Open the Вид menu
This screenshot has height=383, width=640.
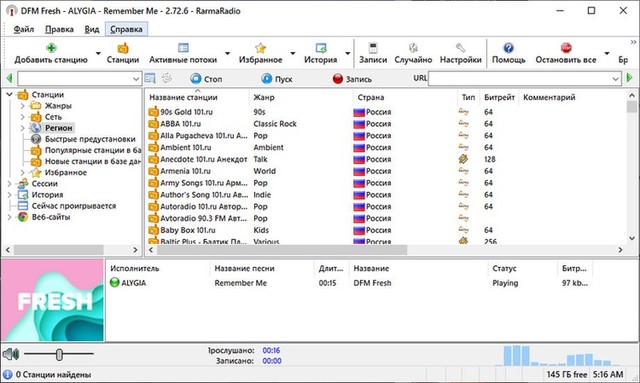coord(92,29)
